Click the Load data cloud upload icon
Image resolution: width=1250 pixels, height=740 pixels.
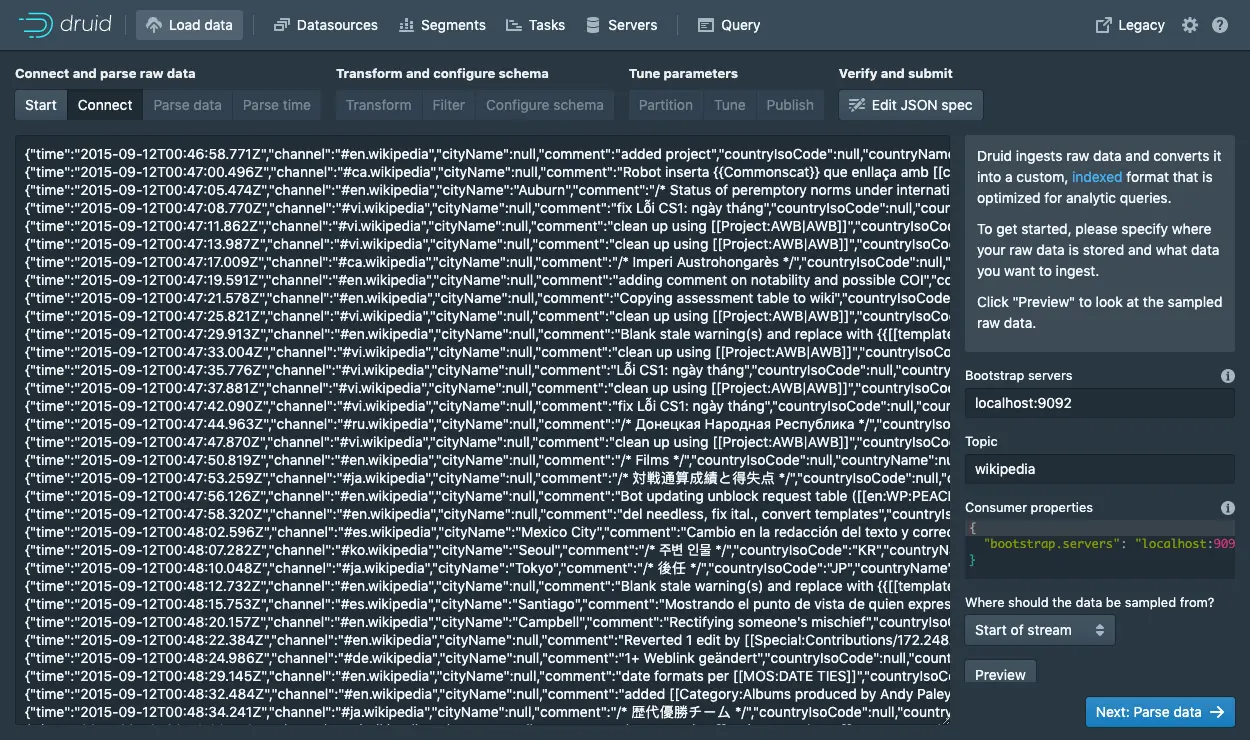pyautogui.click(x=154, y=25)
